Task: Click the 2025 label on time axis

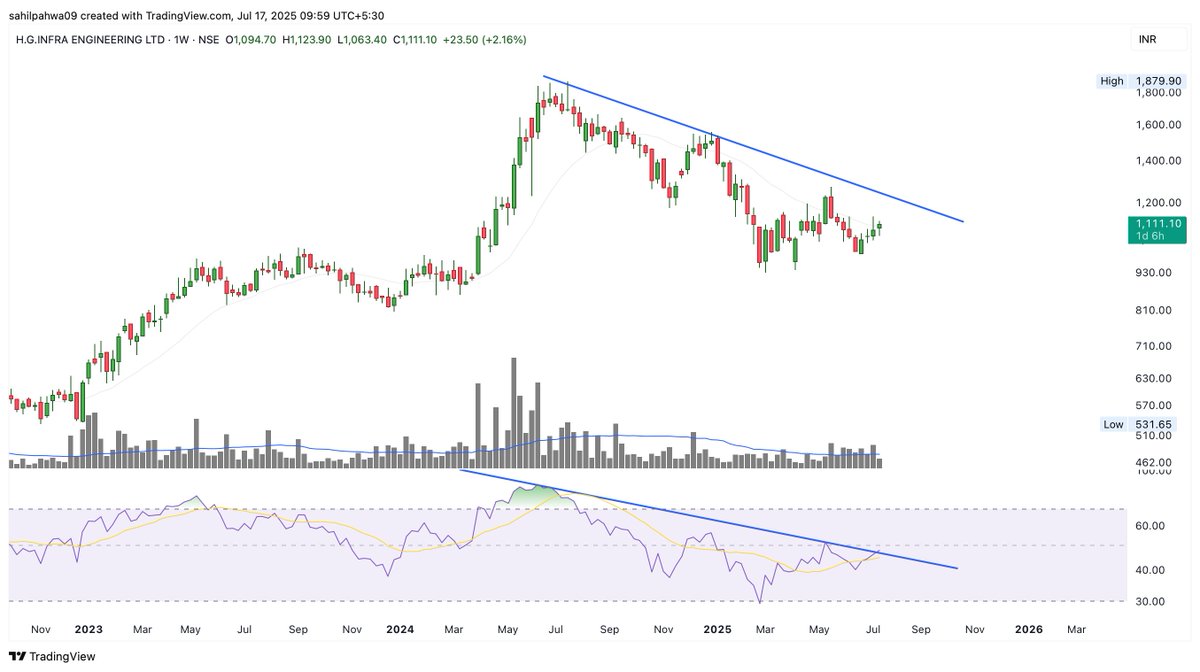Action: [x=716, y=629]
